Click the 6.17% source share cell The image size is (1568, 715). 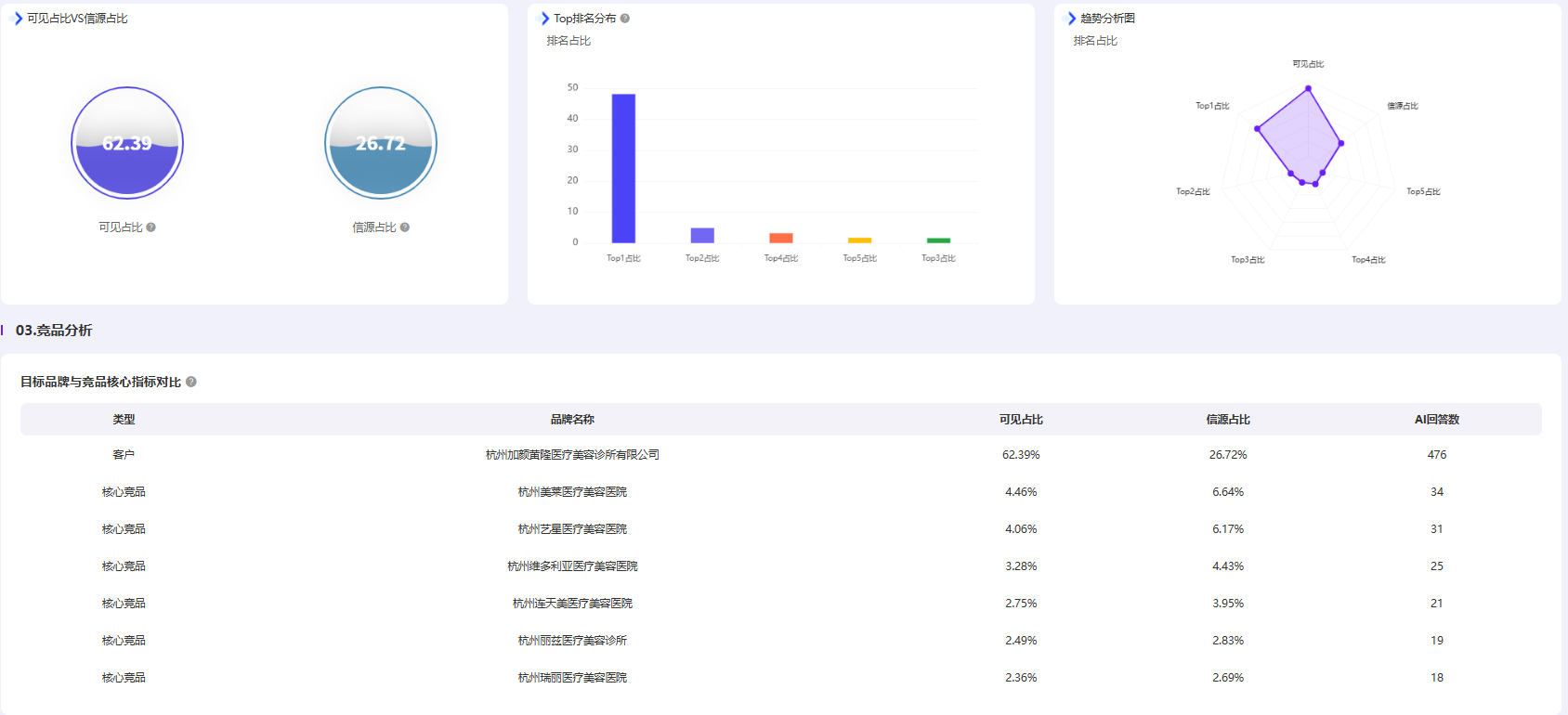[x=1228, y=529]
